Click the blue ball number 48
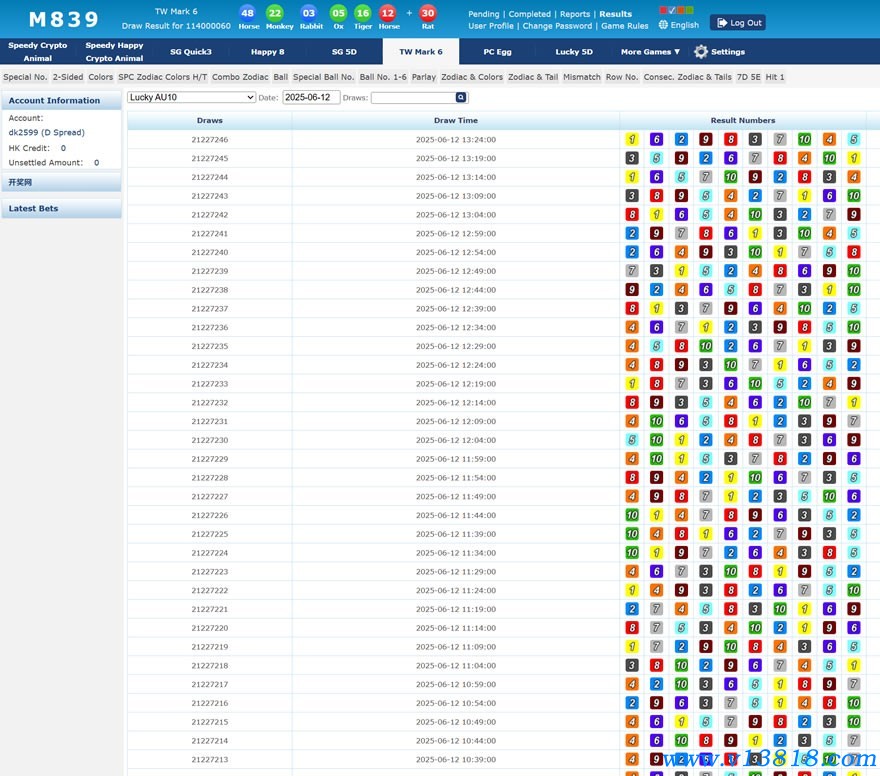 pyautogui.click(x=248, y=13)
